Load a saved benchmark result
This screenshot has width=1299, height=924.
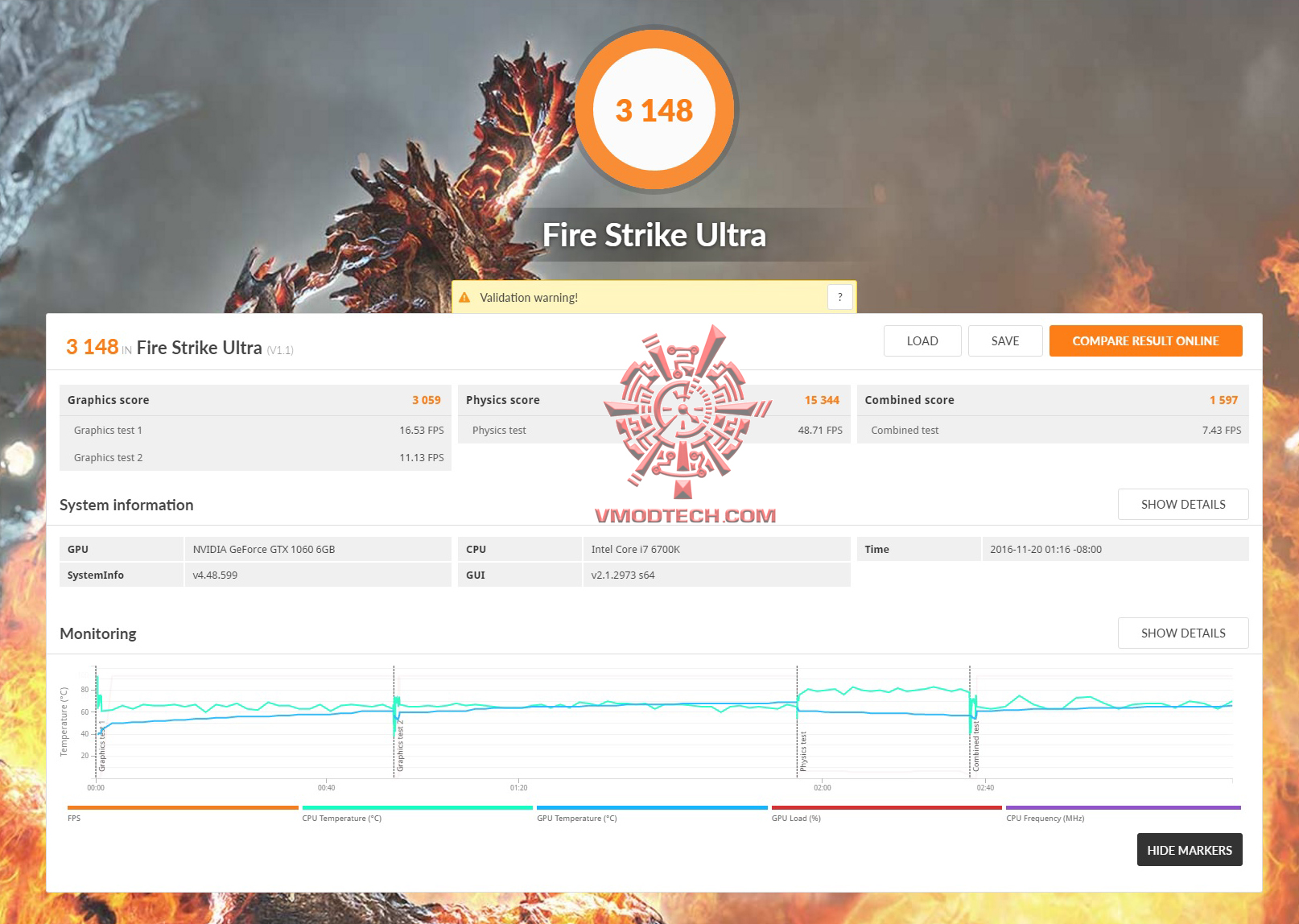pyautogui.click(x=922, y=340)
